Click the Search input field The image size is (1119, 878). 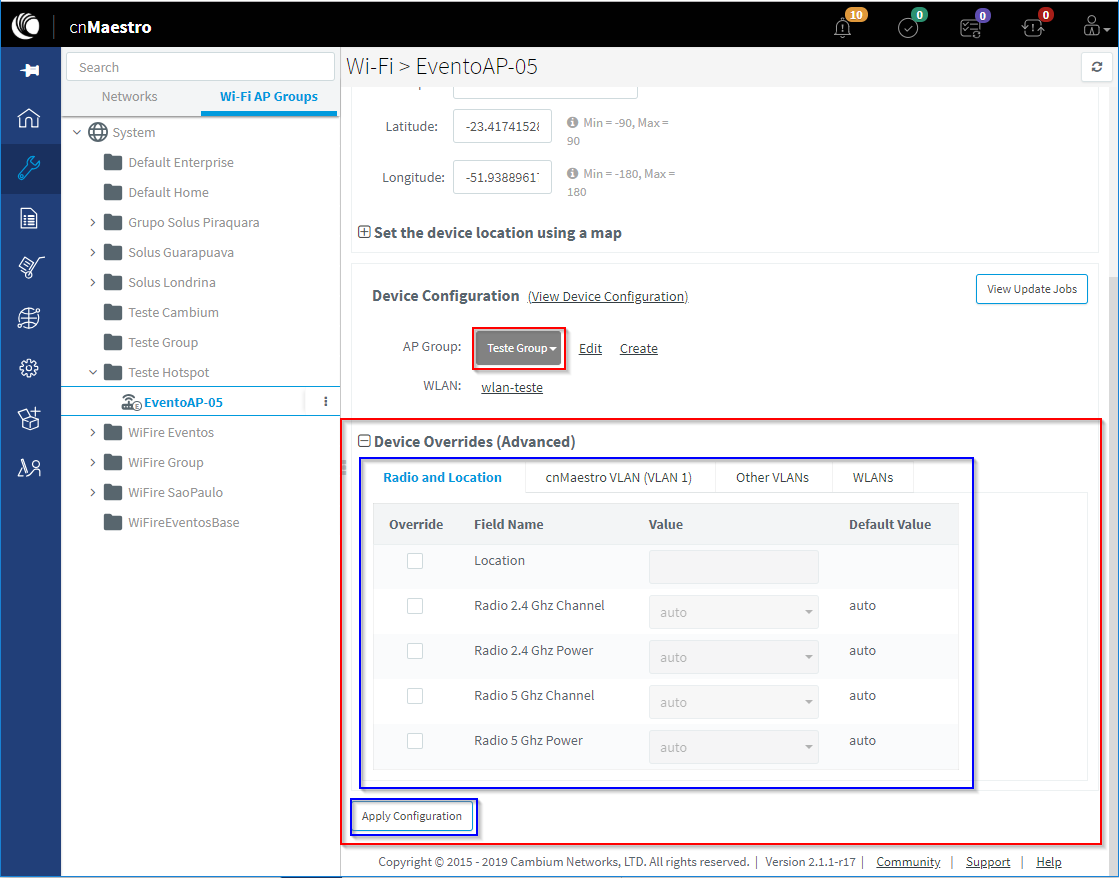[201, 67]
